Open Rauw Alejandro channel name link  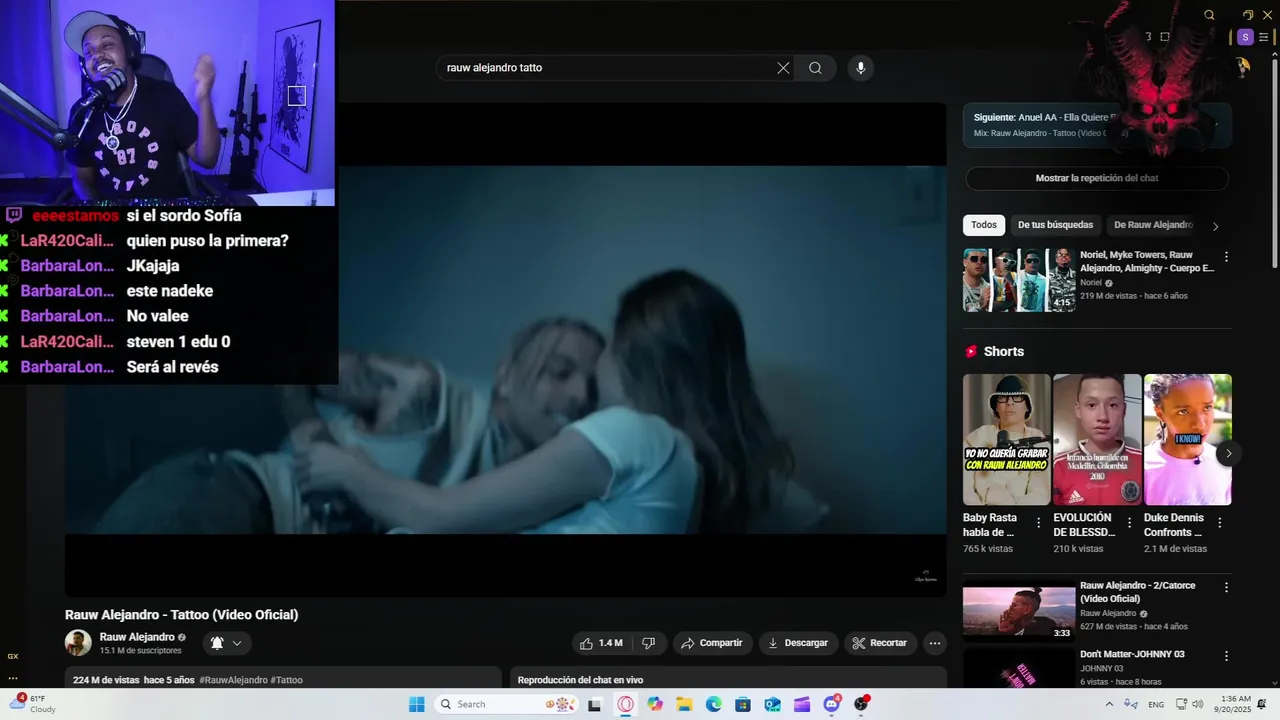point(137,637)
